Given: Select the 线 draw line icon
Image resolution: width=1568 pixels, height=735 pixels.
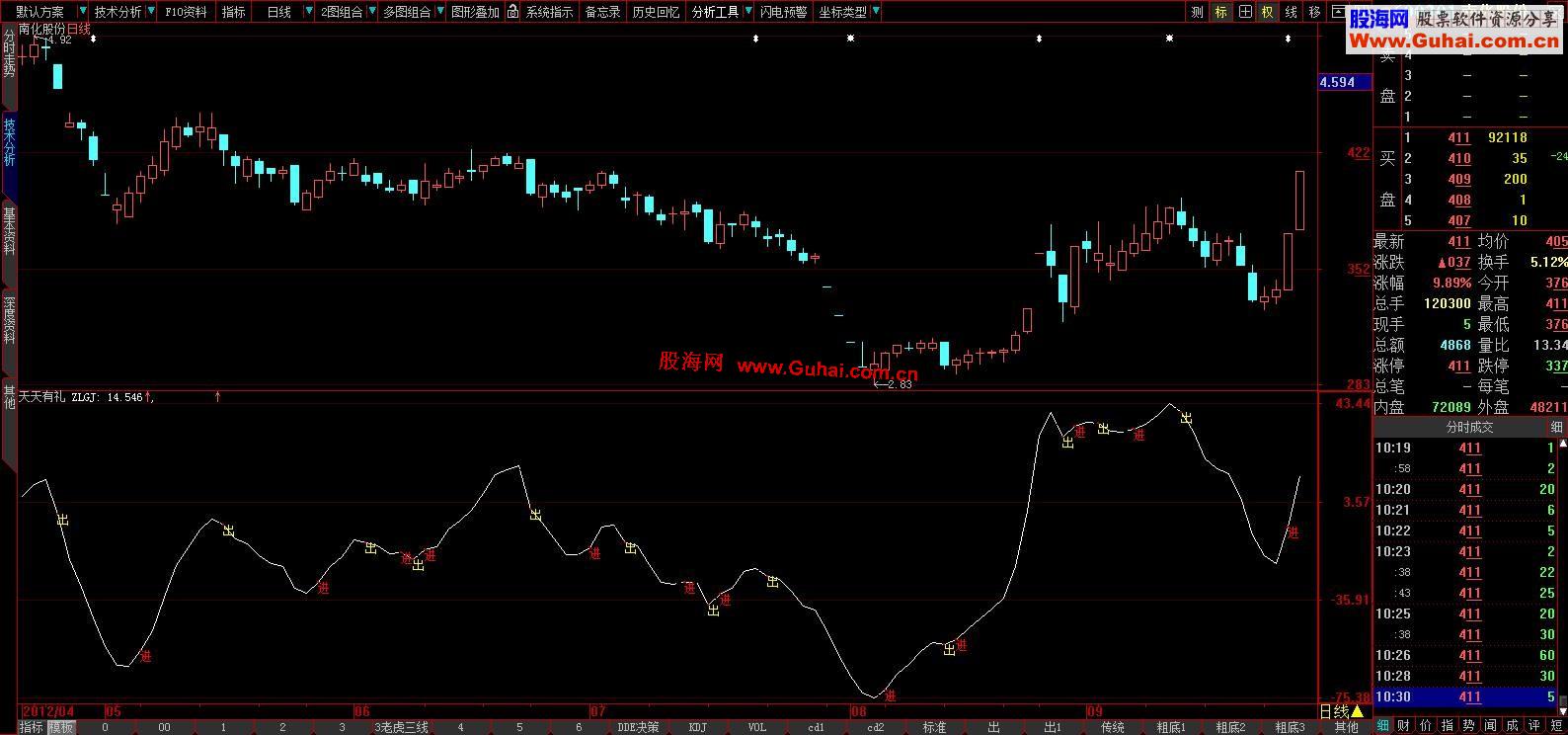Looking at the screenshot, I should tap(1291, 12).
